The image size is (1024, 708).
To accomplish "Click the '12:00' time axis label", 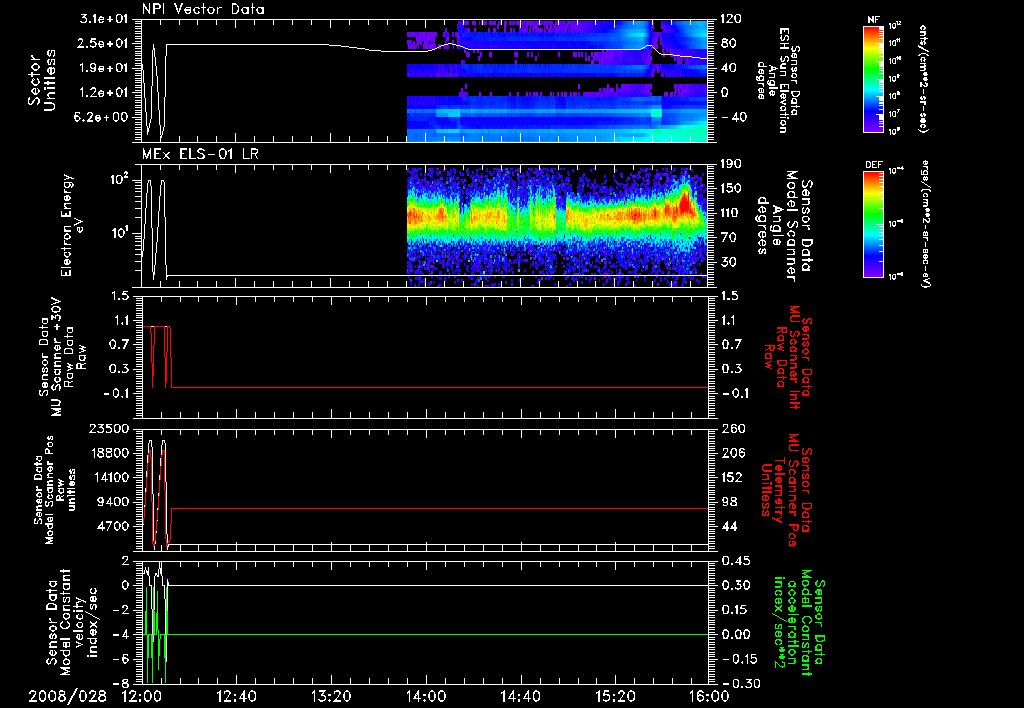I will click(x=142, y=696).
